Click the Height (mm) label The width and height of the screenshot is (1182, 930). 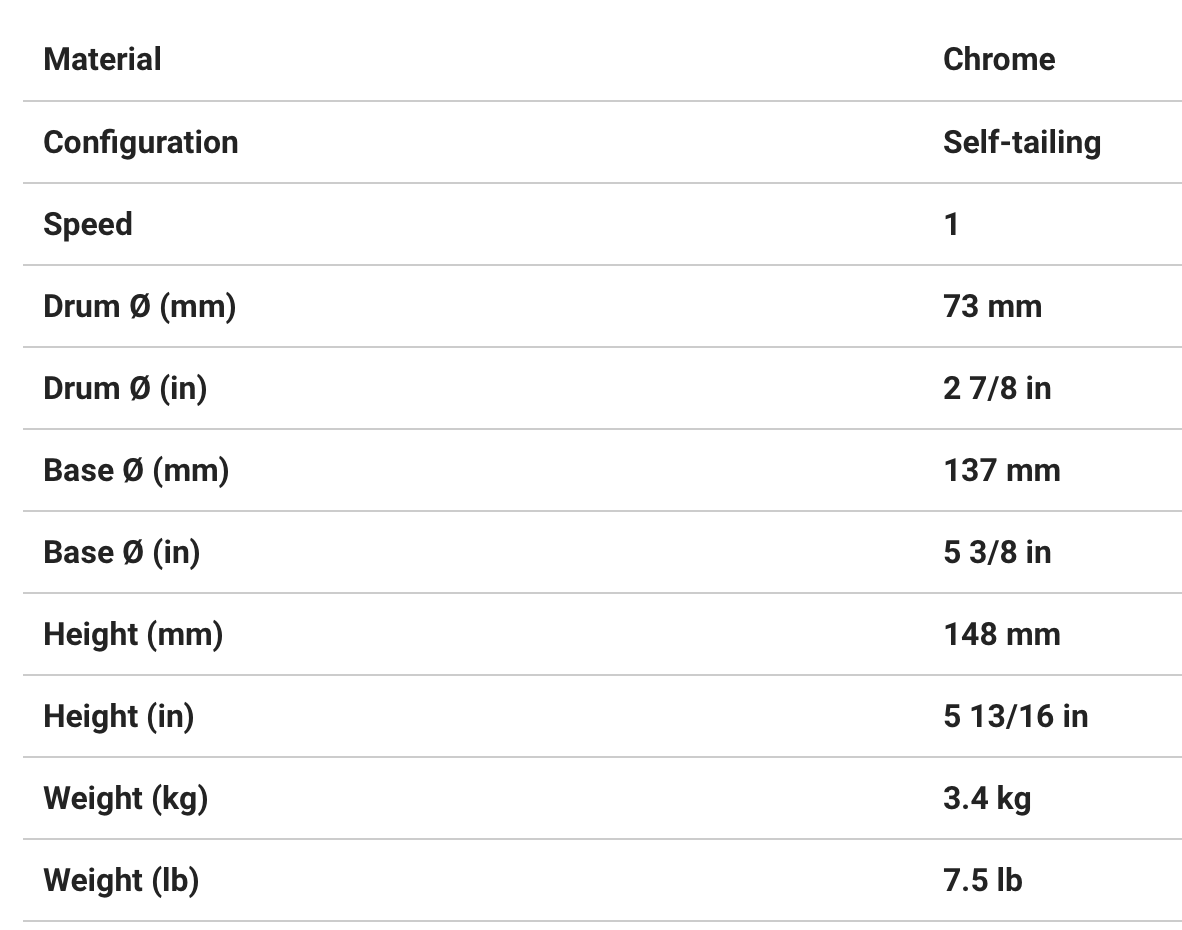click(x=133, y=634)
